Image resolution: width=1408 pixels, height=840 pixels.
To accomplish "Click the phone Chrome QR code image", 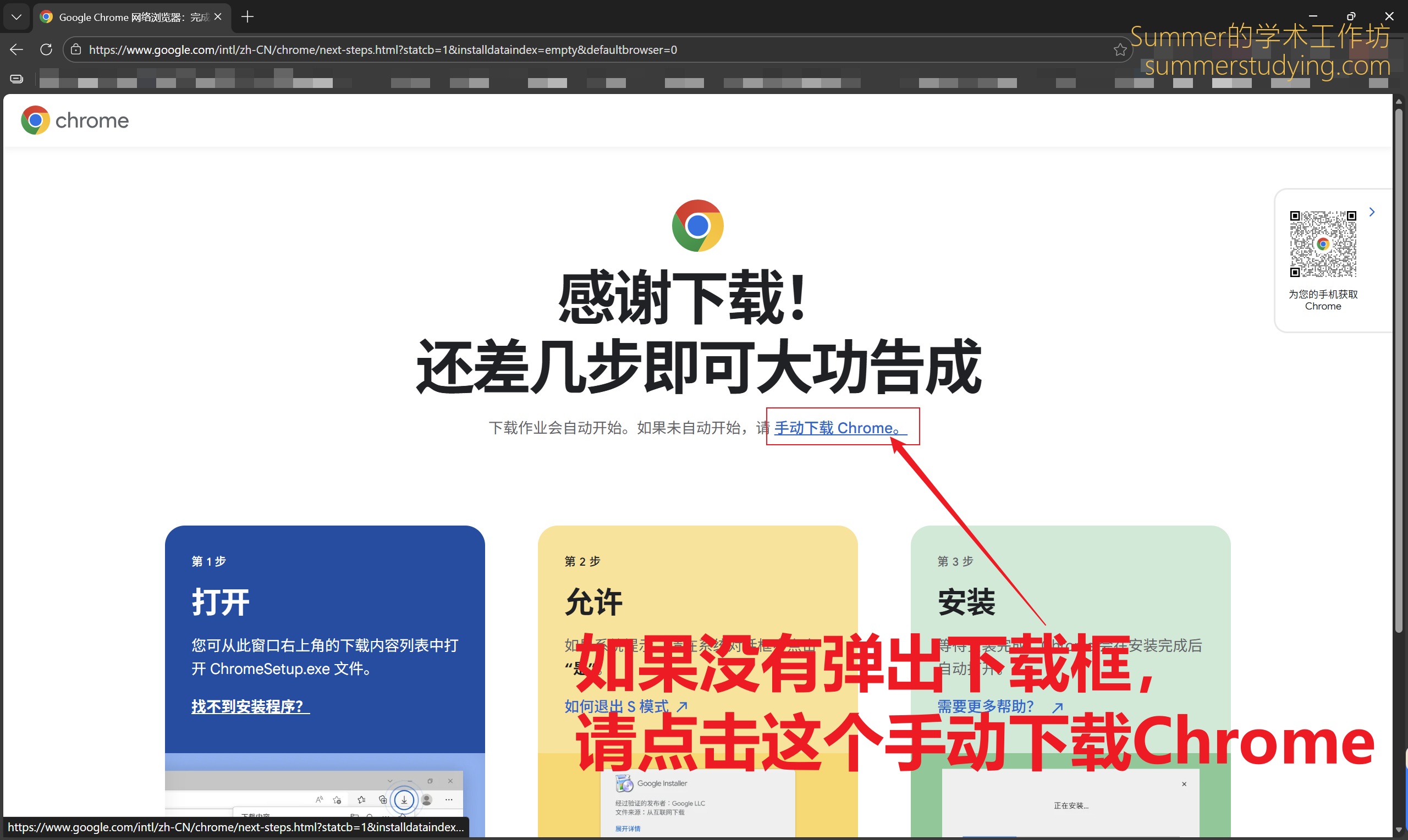I will 1323,244.
